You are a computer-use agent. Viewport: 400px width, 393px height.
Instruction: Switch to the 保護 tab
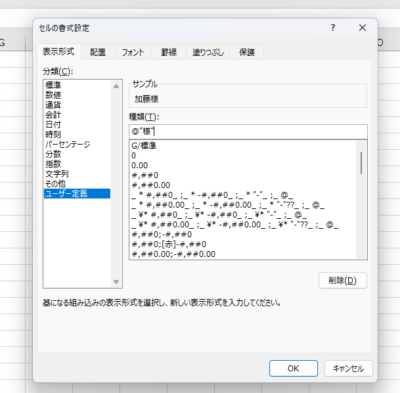(x=247, y=52)
